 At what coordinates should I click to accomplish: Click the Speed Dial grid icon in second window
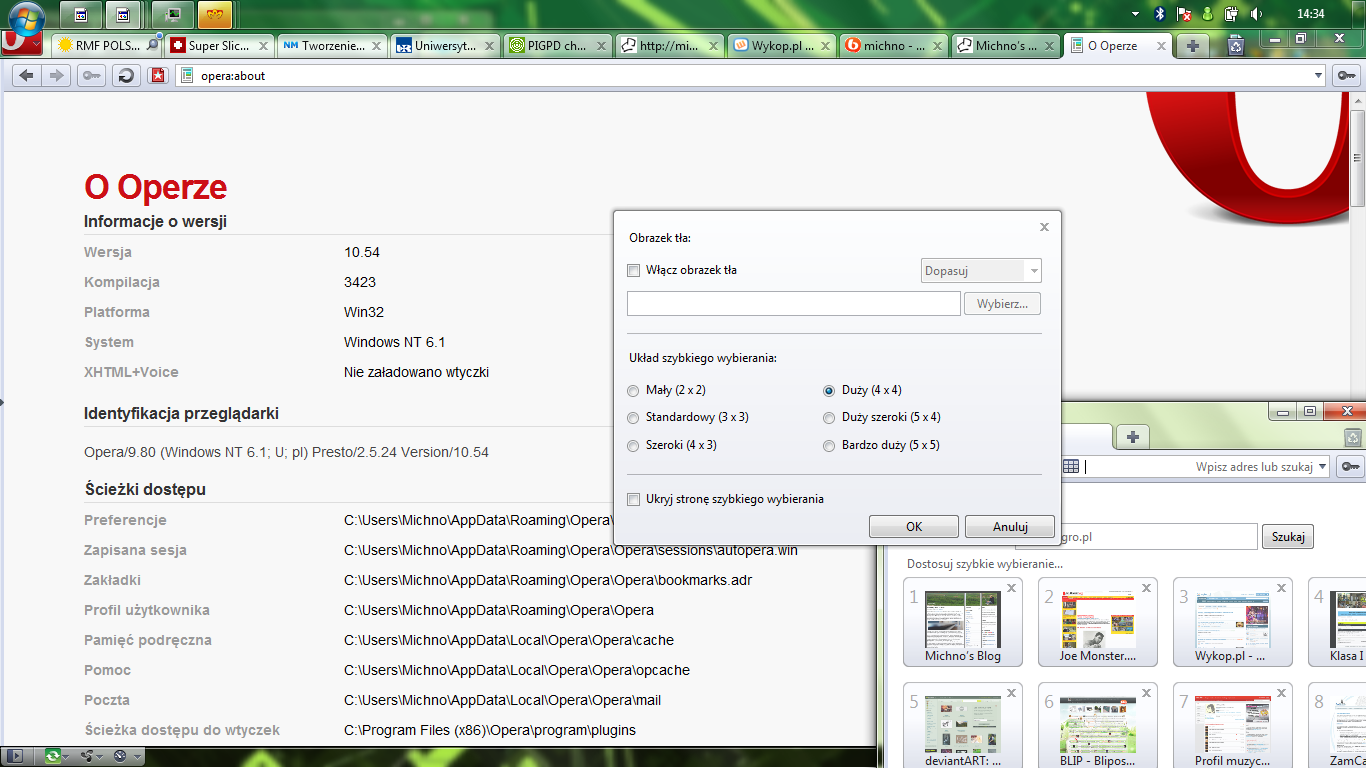pyautogui.click(x=1071, y=467)
